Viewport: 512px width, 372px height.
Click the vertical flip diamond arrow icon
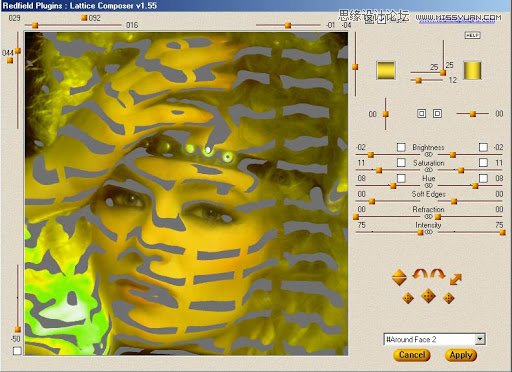click(399, 277)
